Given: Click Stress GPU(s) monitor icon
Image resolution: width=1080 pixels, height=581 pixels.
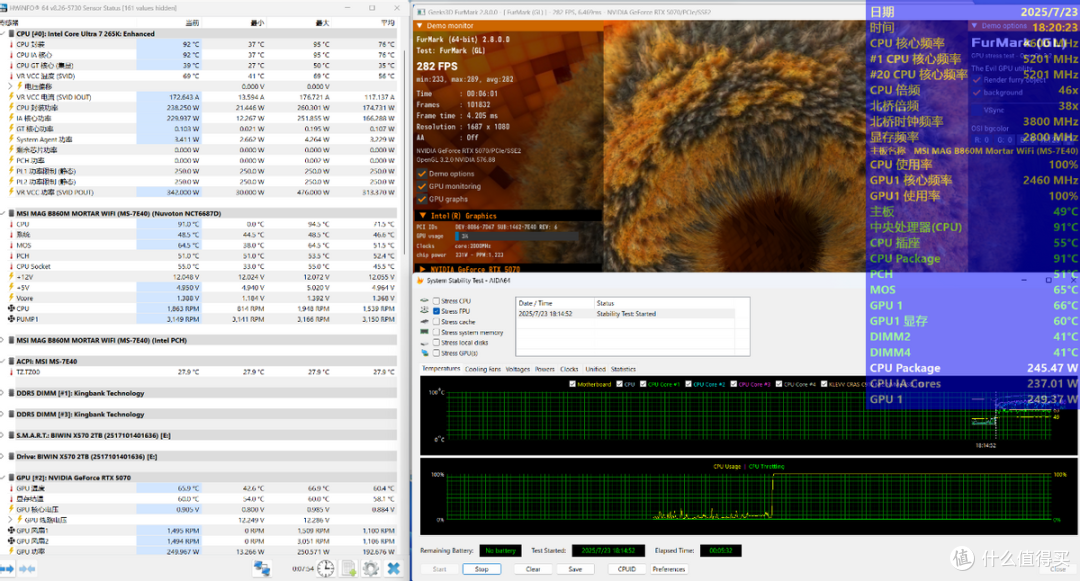Looking at the screenshot, I should [x=424, y=353].
